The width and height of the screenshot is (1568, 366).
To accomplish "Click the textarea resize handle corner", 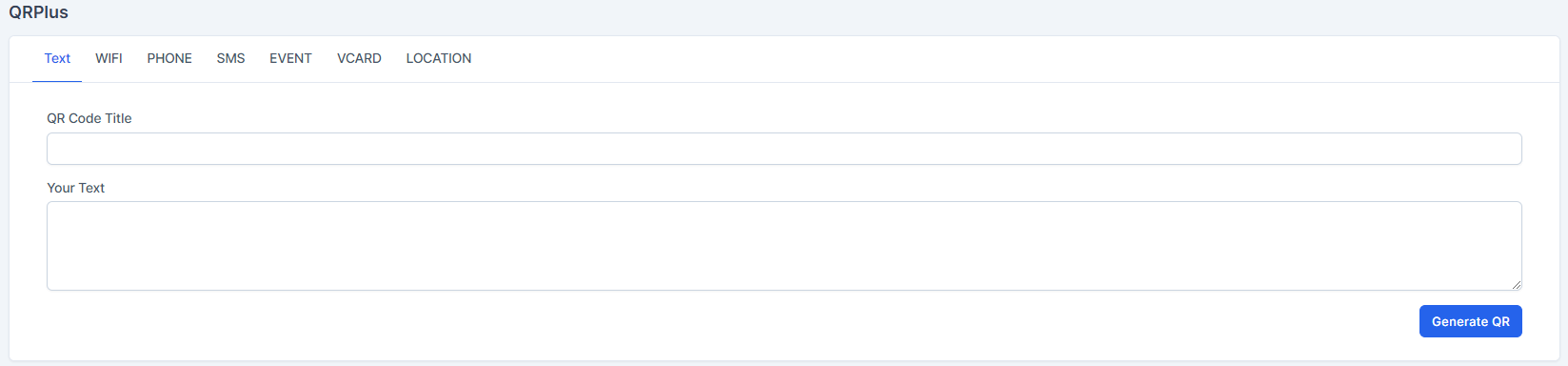I will click(1516, 284).
